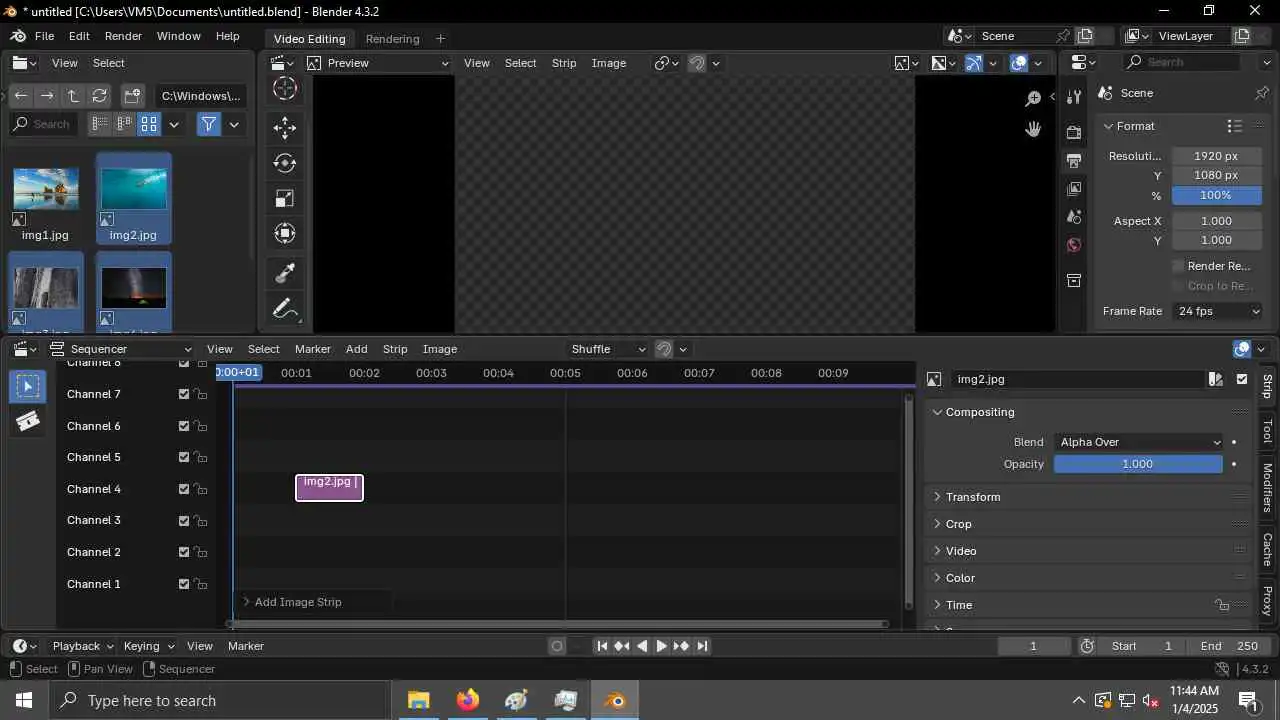The height and width of the screenshot is (720, 1280).
Task: Open the Blend mode Alpha Over dropdown
Action: 1140,442
